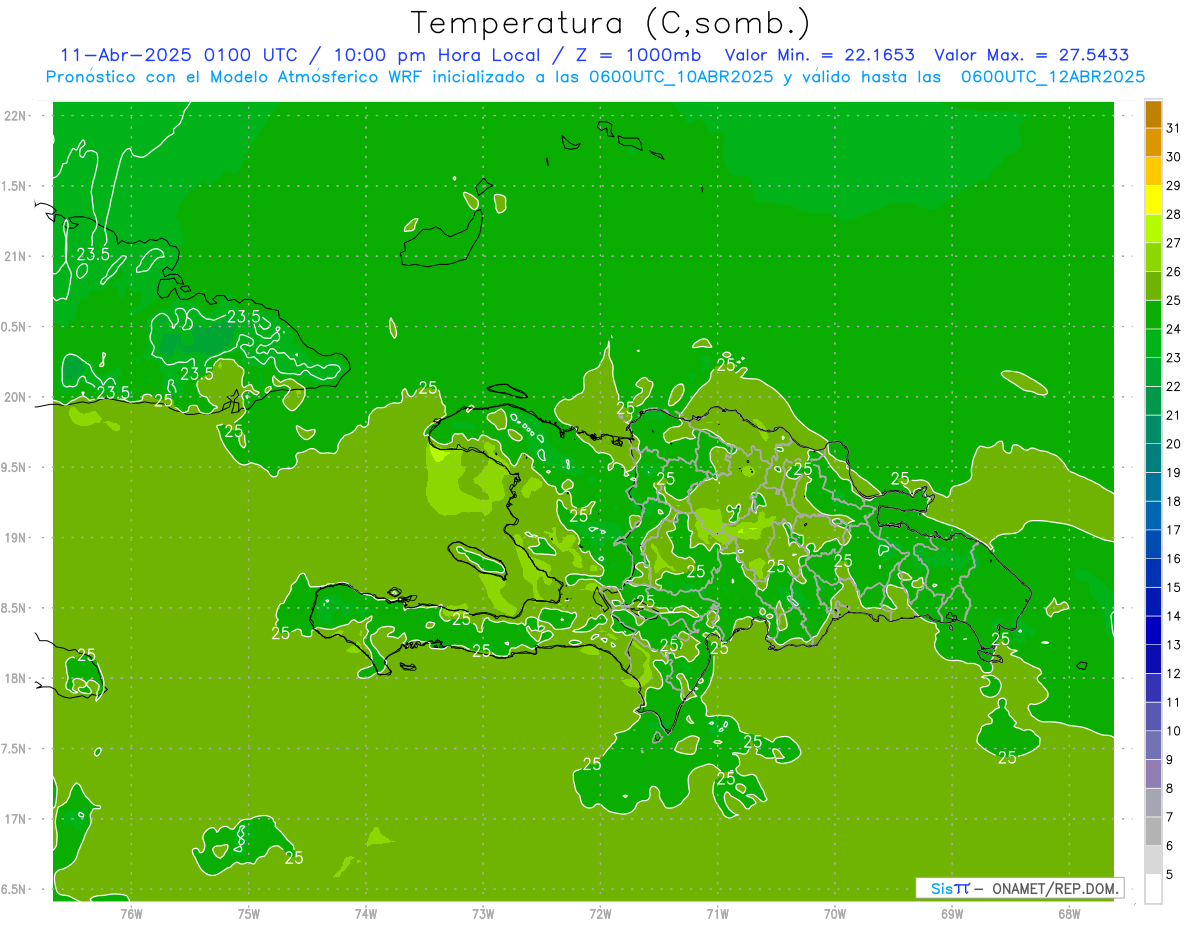The image size is (1200, 927).
Task: Click the 22N latitude label
Action: (16, 116)
